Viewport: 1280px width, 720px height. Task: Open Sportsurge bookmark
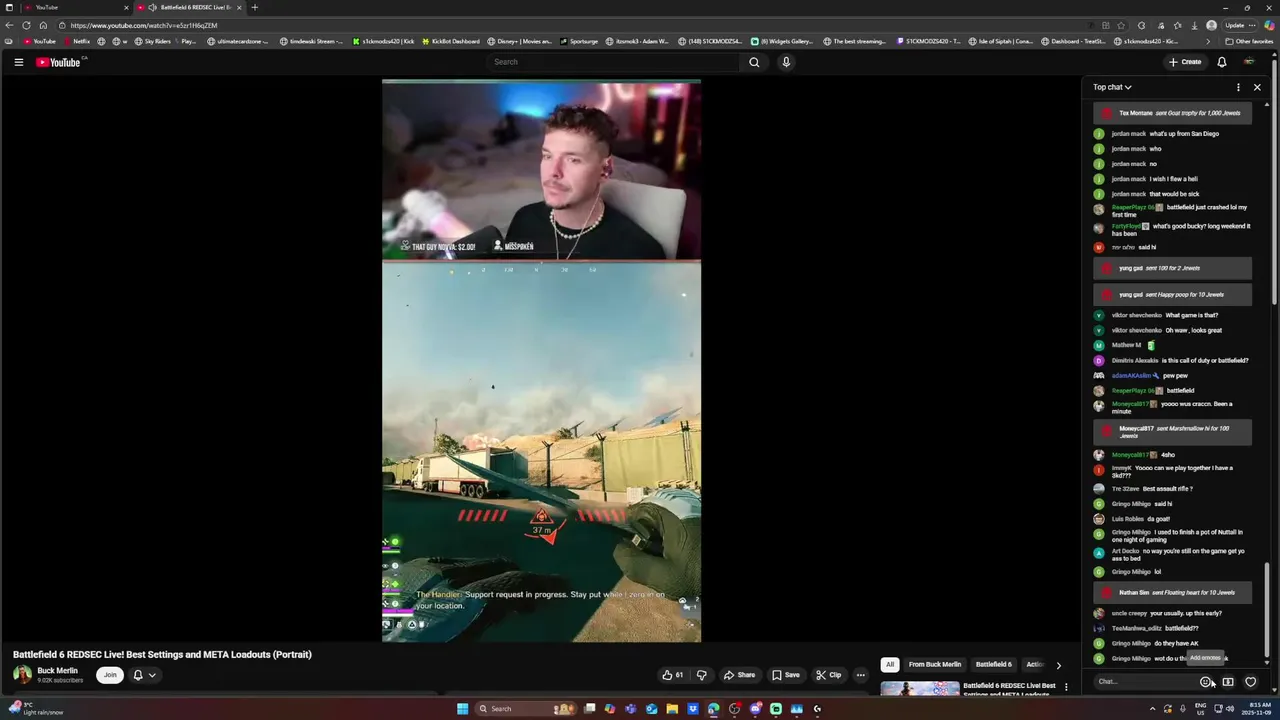point(579,41)
